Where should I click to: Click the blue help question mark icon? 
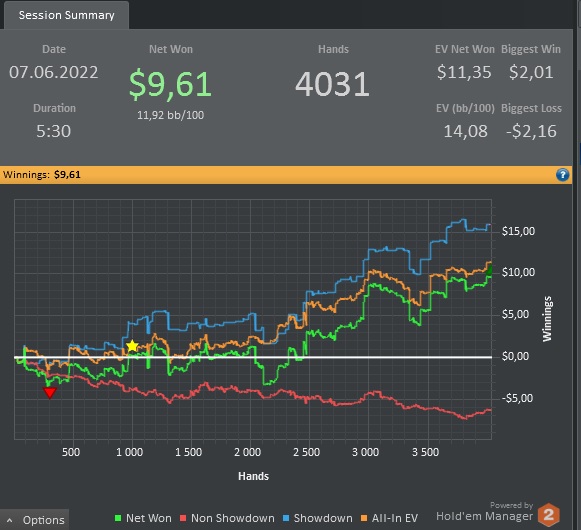pyautogui.click(x=562, y=175)
